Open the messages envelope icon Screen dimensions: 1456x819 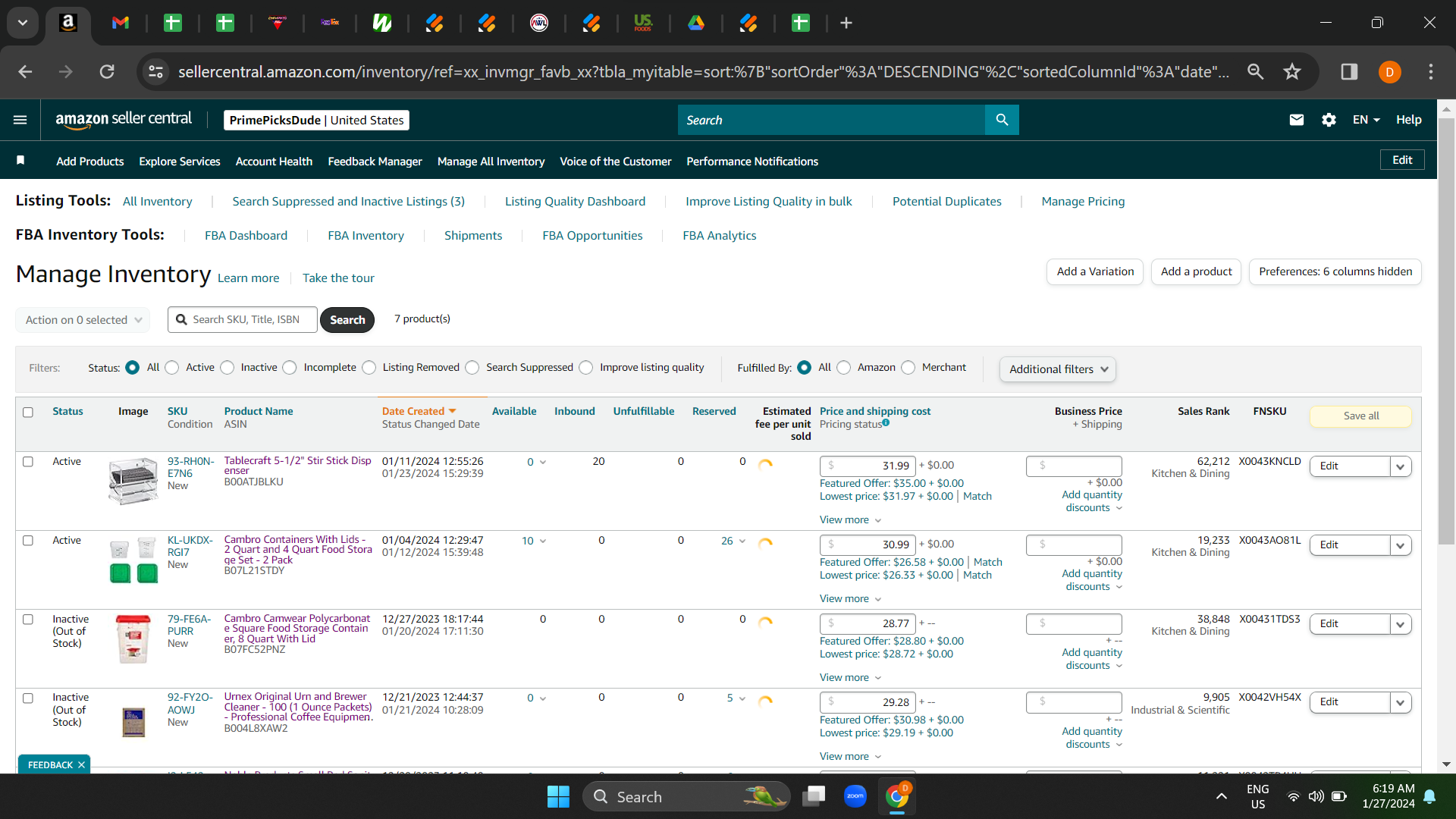tap(1297, 120)
